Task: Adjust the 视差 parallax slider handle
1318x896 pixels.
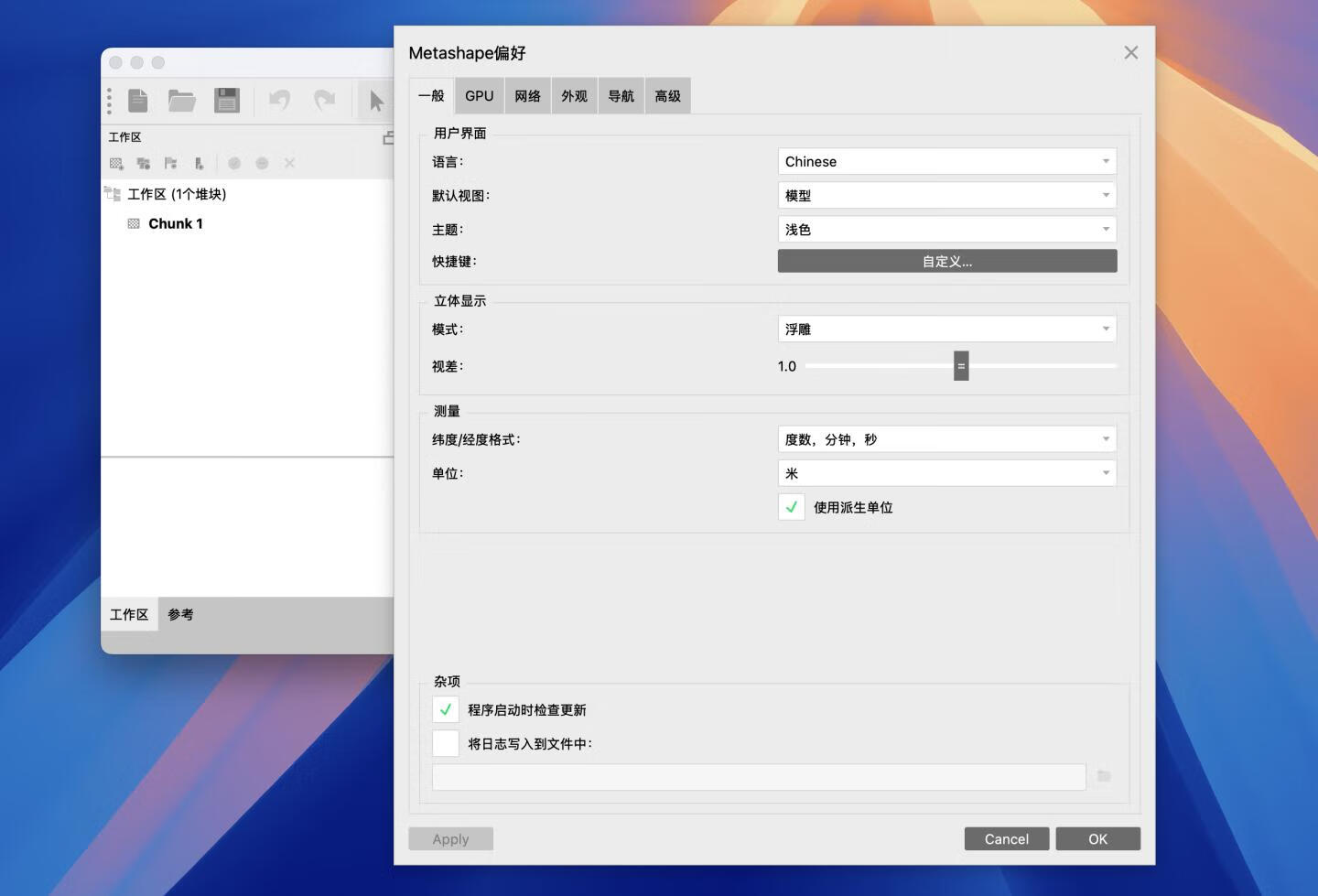Action: pos(961,365)
